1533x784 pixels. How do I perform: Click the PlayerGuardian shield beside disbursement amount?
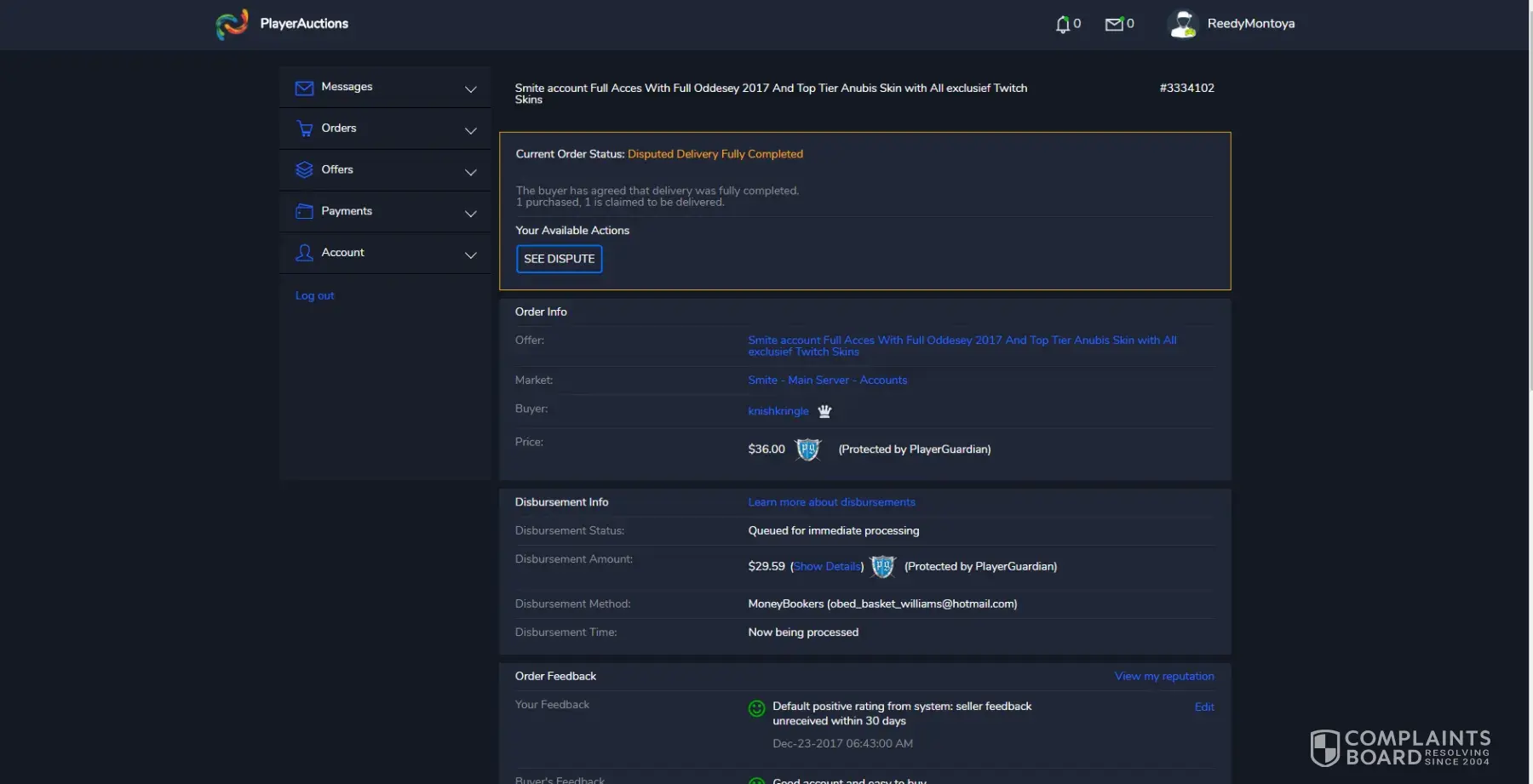[x=883, y=567]
